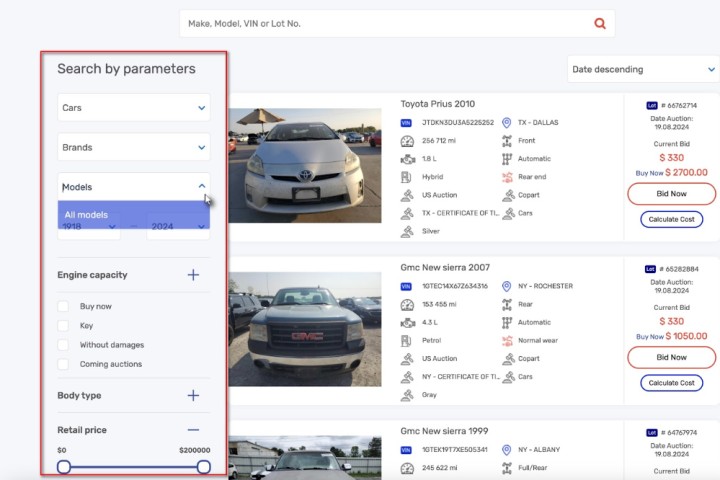Click Buy Now $ 1050.00 price
This screenshot has width=720, height=480.
click(x=671, y=336)
